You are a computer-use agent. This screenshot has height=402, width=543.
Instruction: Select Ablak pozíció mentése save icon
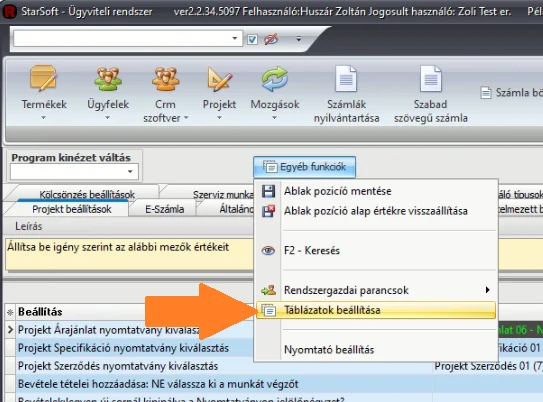pyautogui.click(x=268, y=191)
